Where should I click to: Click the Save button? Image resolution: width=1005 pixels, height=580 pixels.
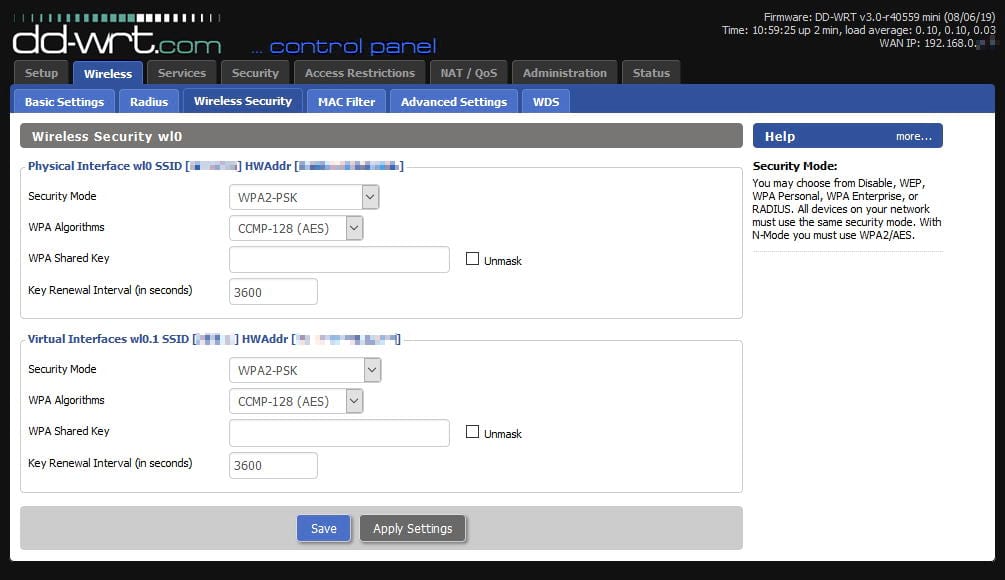tap(324, 528)
